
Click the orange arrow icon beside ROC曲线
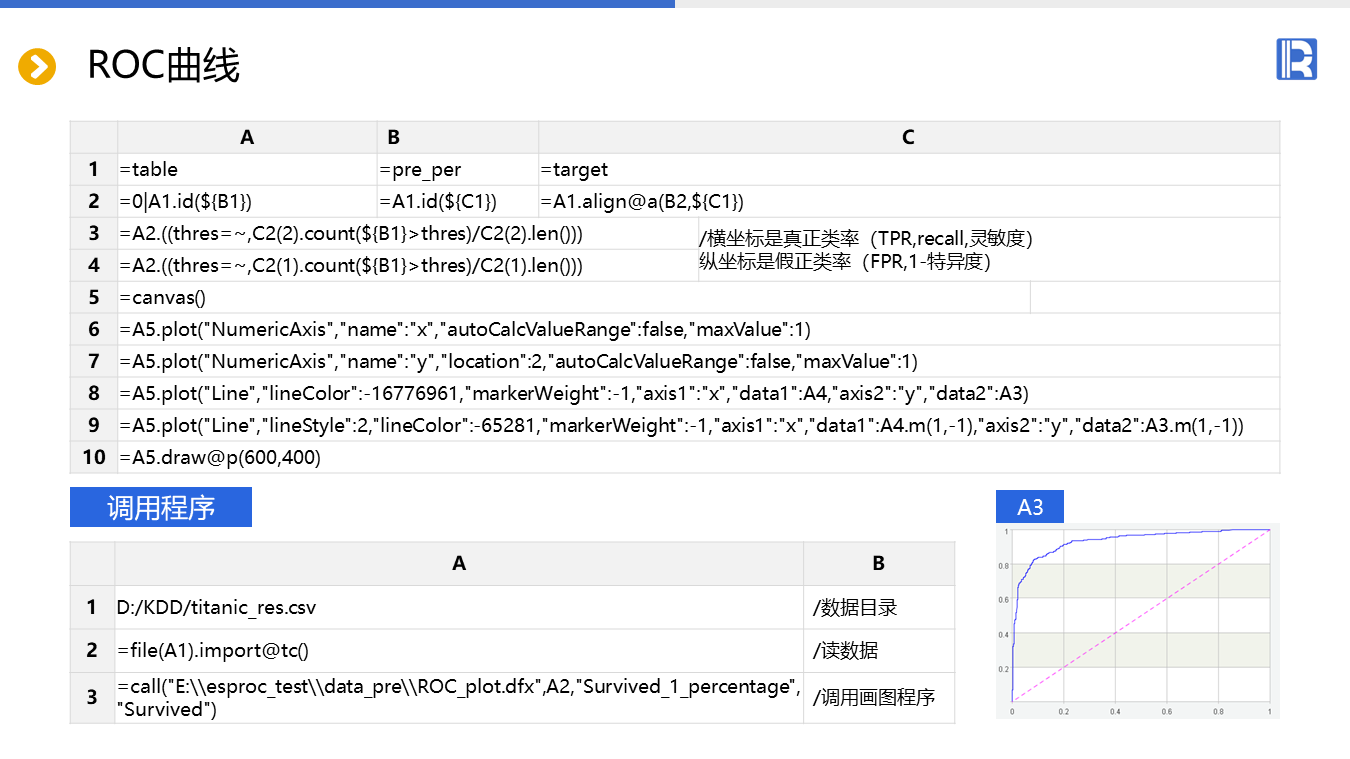coord(37,67)
